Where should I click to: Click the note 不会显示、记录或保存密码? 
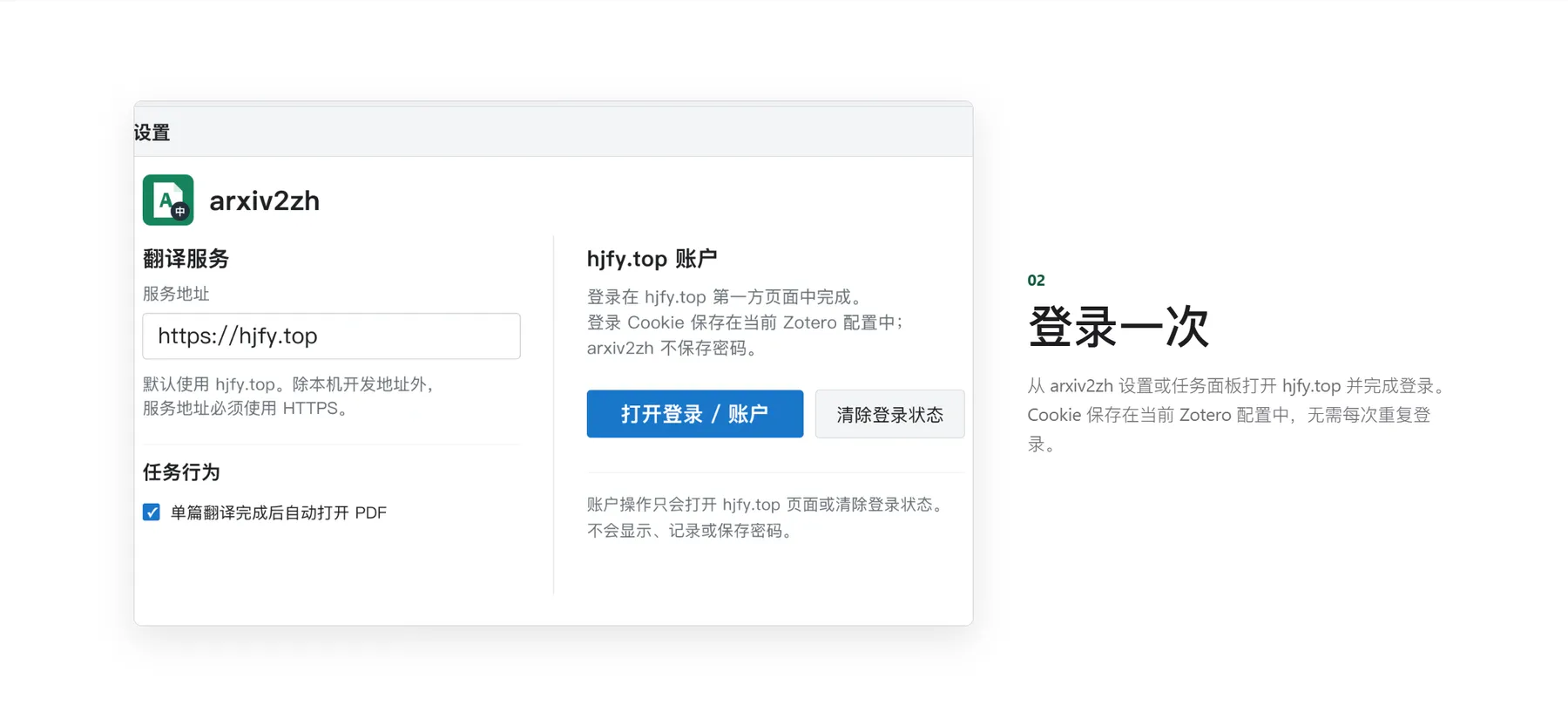pyautogui.click(x=692, y=531)
